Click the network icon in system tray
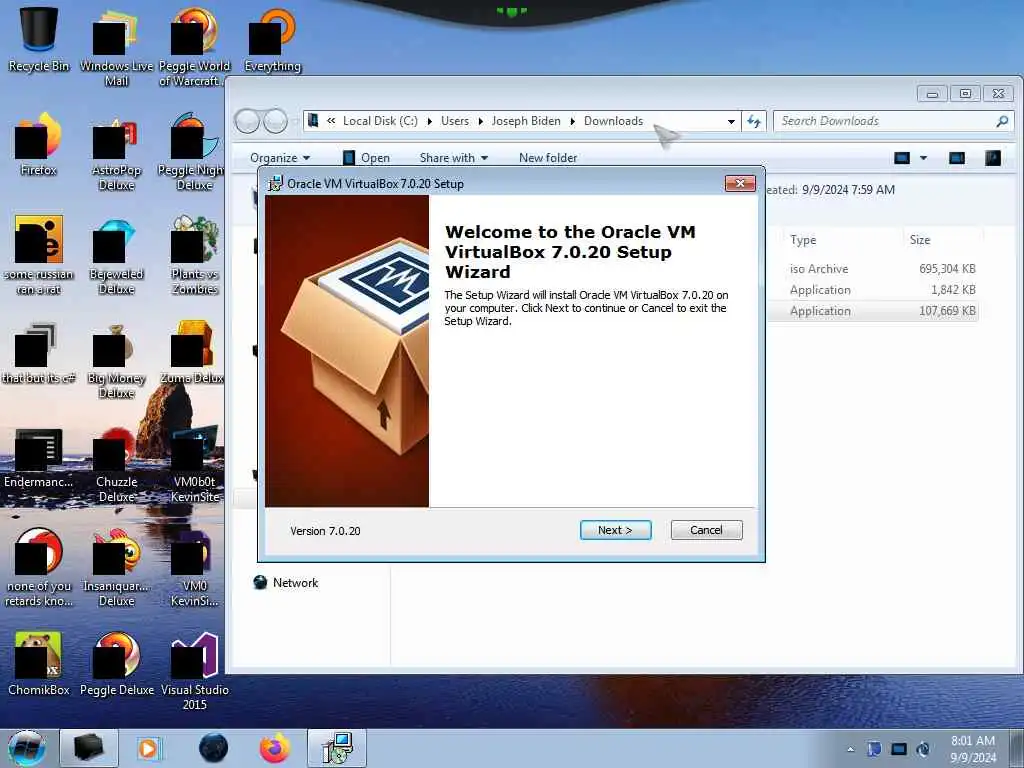Image resolution: width=1024 pixels, height=768 pixels. [x=899, y=749]
